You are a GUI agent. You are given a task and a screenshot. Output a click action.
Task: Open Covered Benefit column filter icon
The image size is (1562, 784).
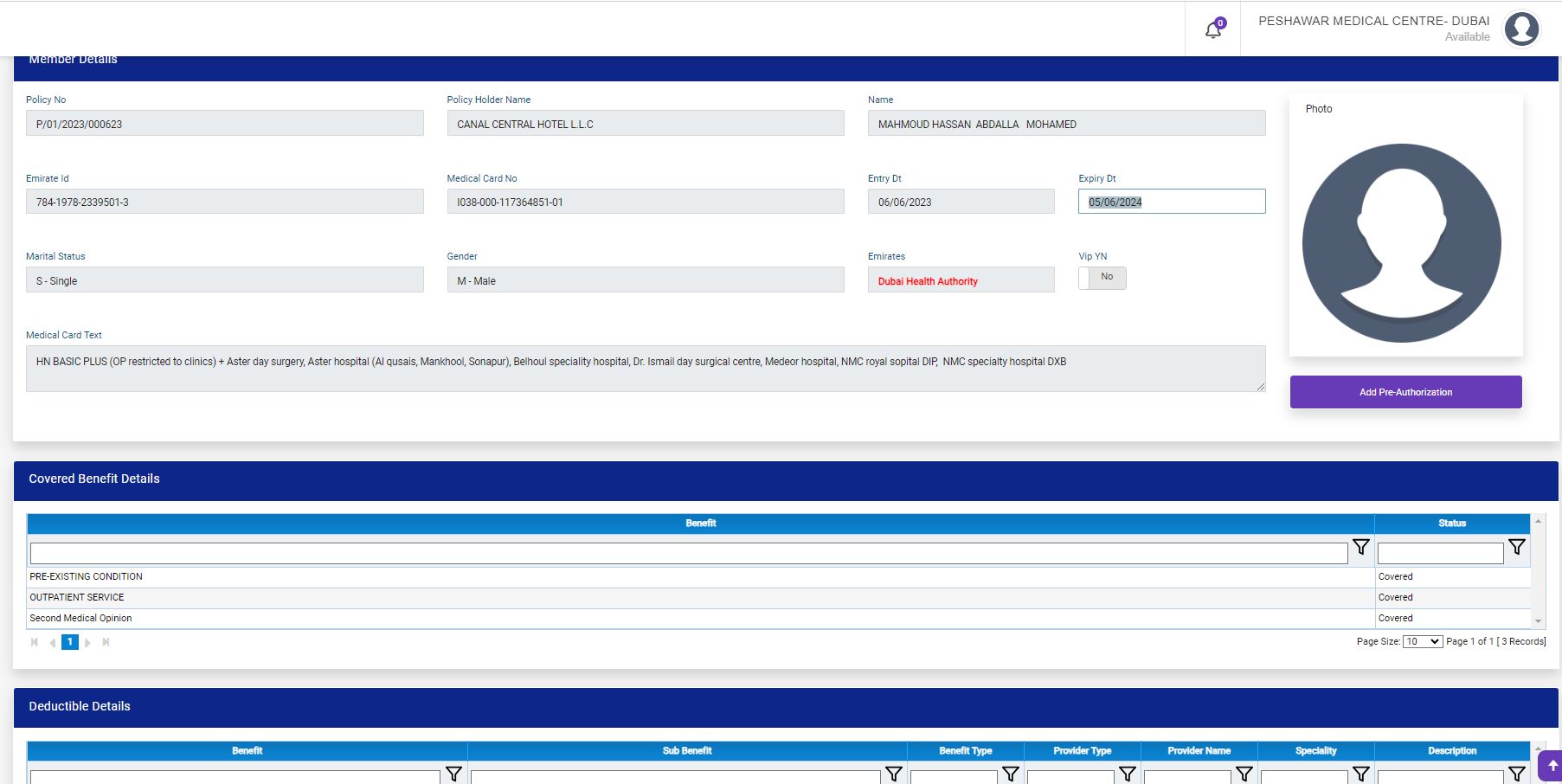[1360, 548]
